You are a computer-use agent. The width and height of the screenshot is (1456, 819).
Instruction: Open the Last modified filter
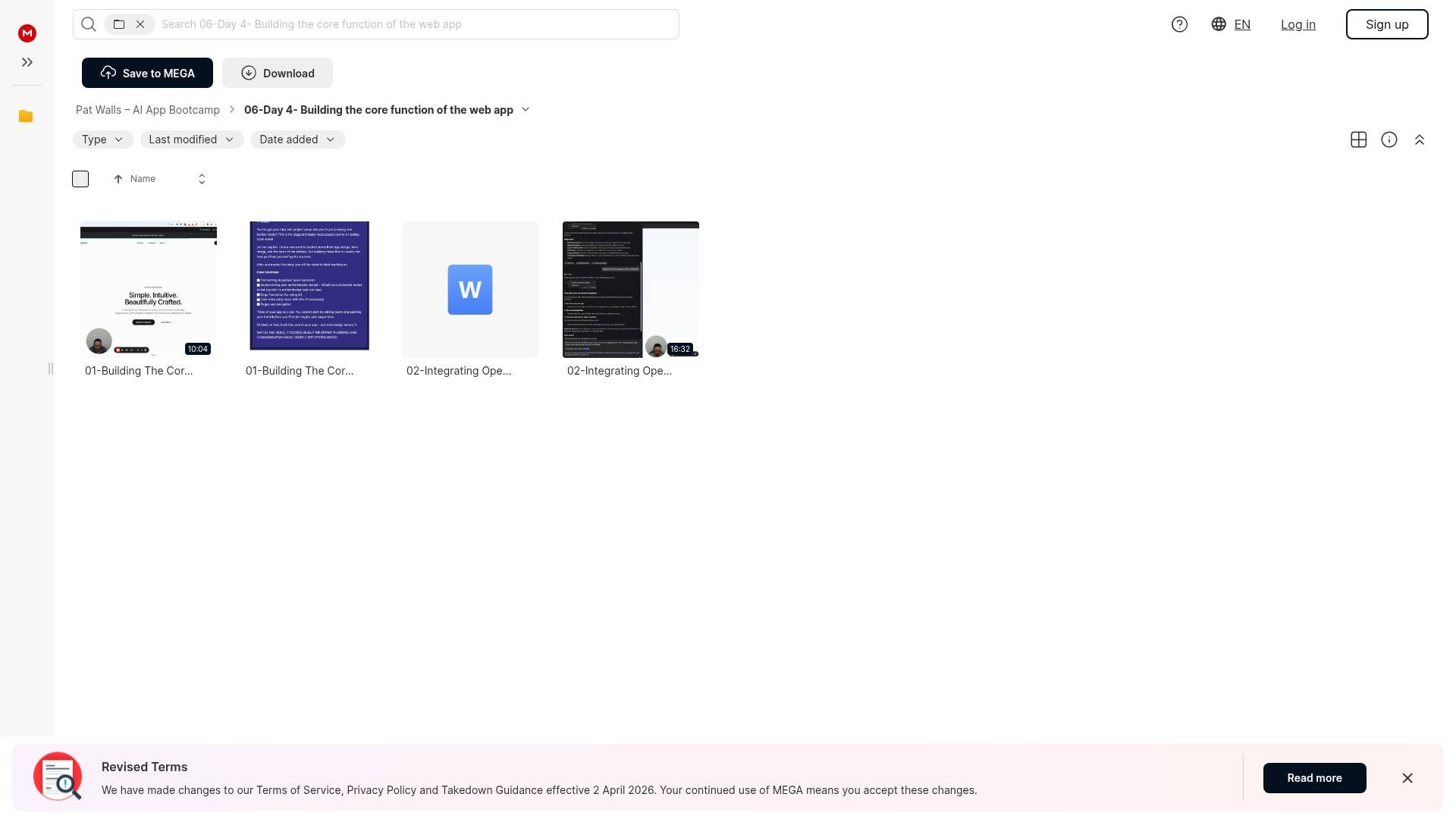pos(191,140)
